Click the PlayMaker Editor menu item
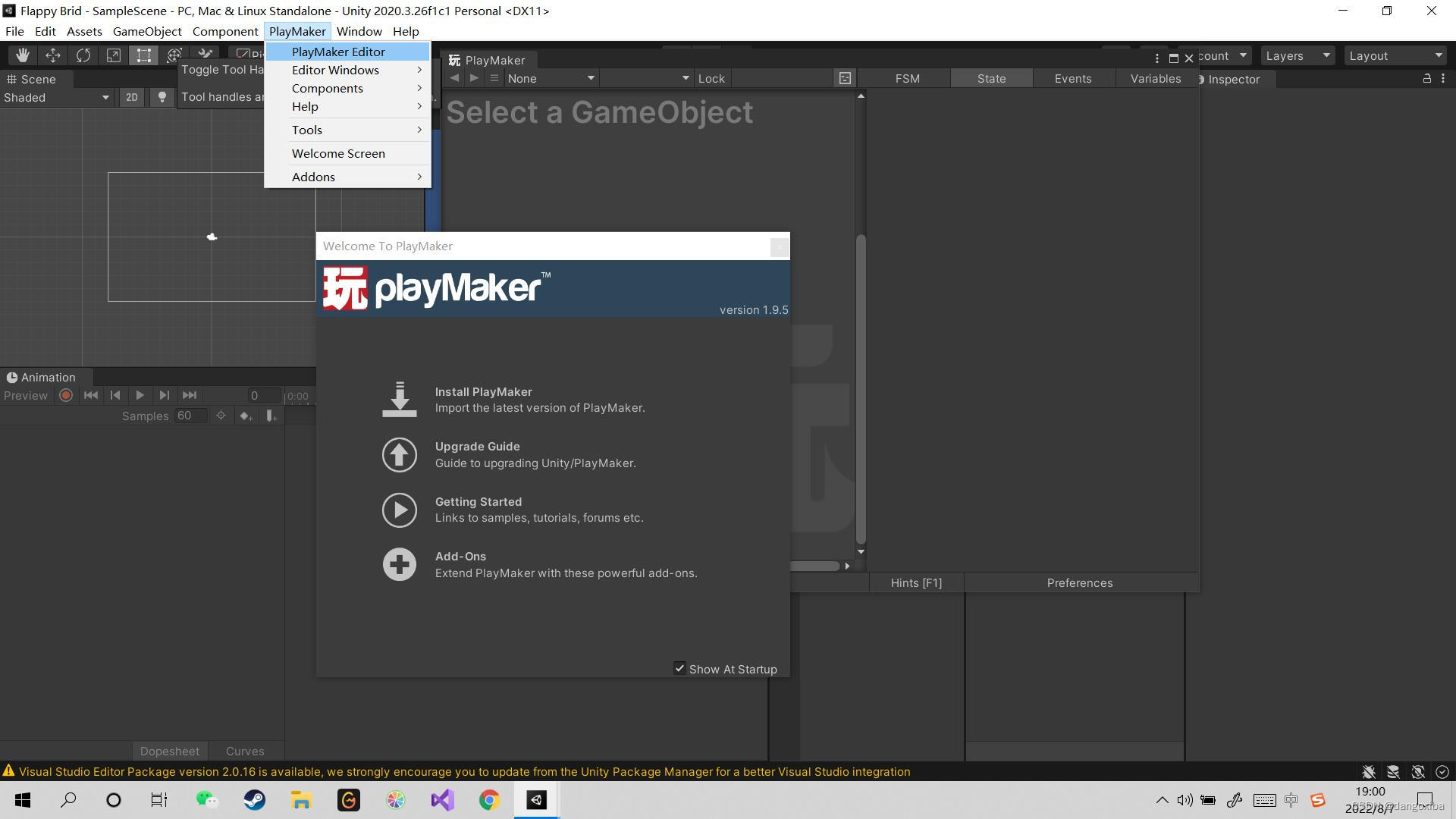Screen dimensions: 1456x819 (x=338, y=51)
